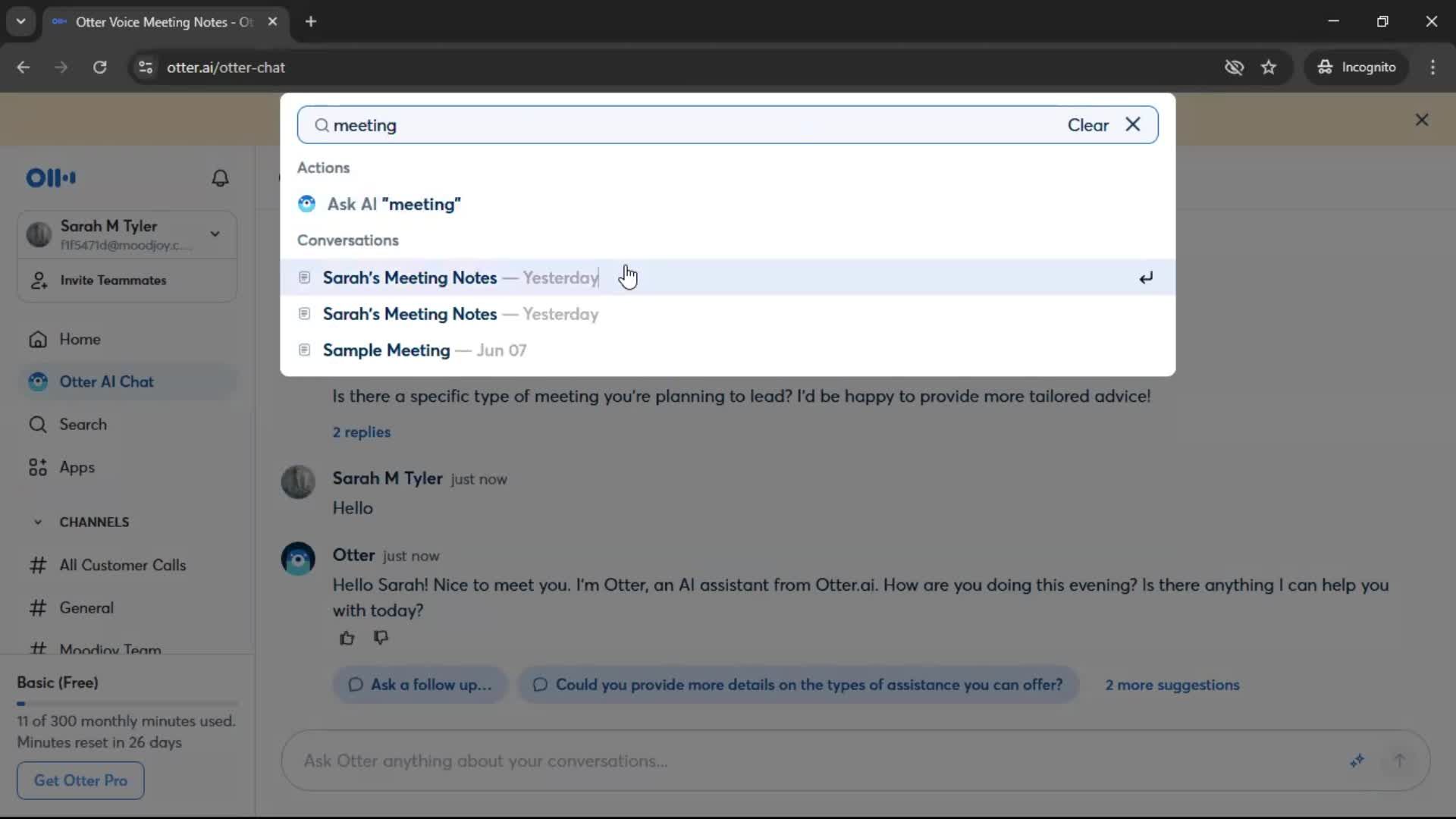Close the search overlay with X icon
1456x819 pixels.
[x=1133, y=124]
